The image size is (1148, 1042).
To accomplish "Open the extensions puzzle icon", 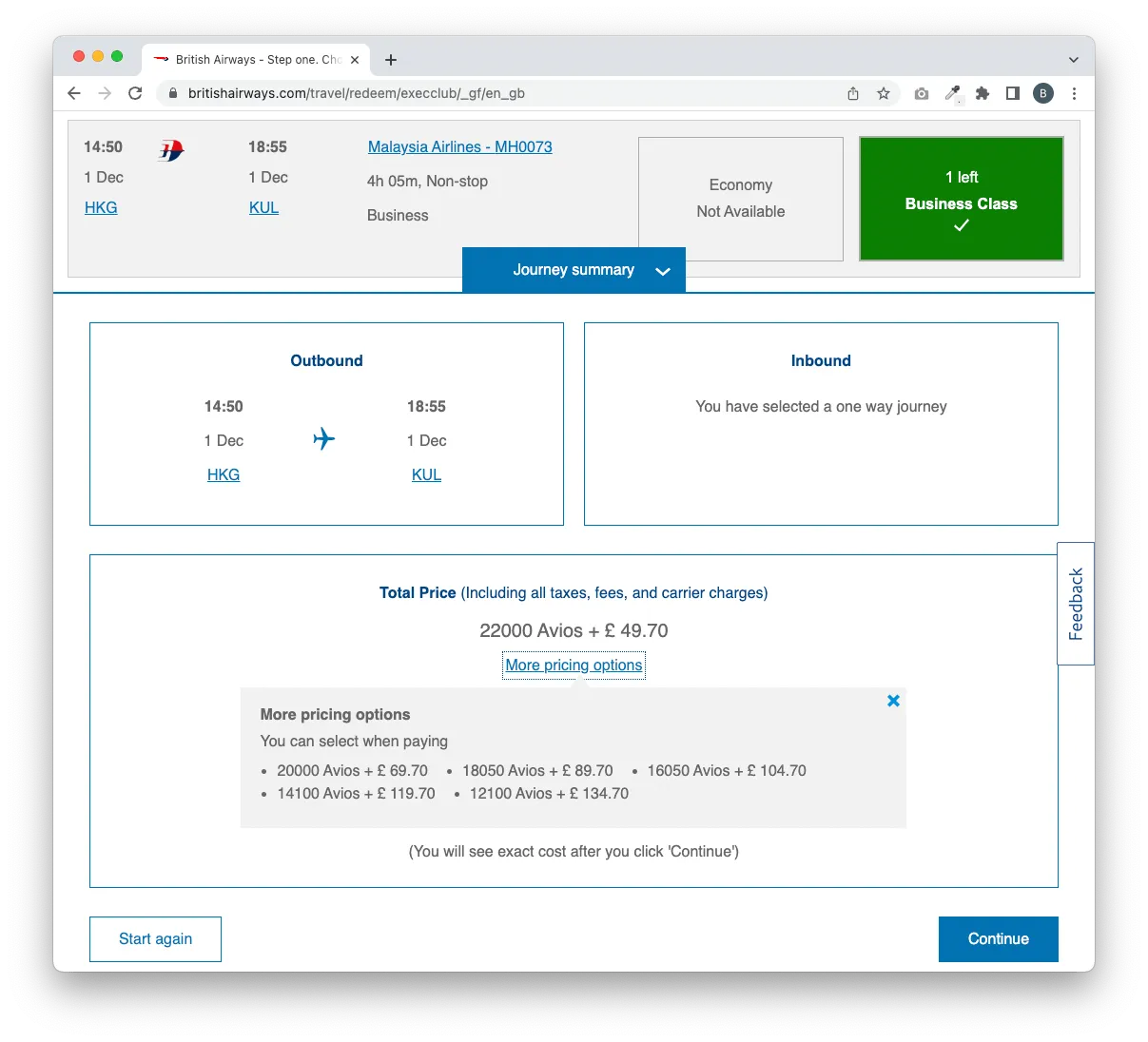I will pos(983,93).
